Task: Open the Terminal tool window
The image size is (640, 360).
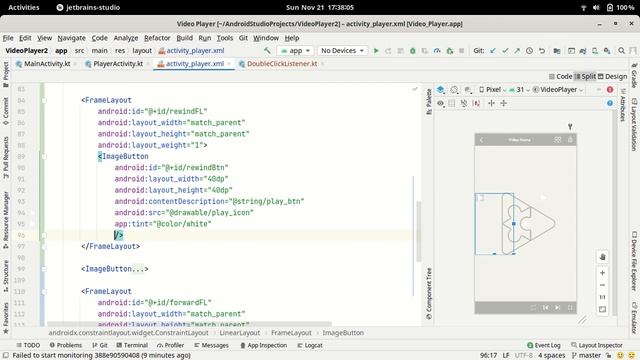Action: [x=132, y=345]
